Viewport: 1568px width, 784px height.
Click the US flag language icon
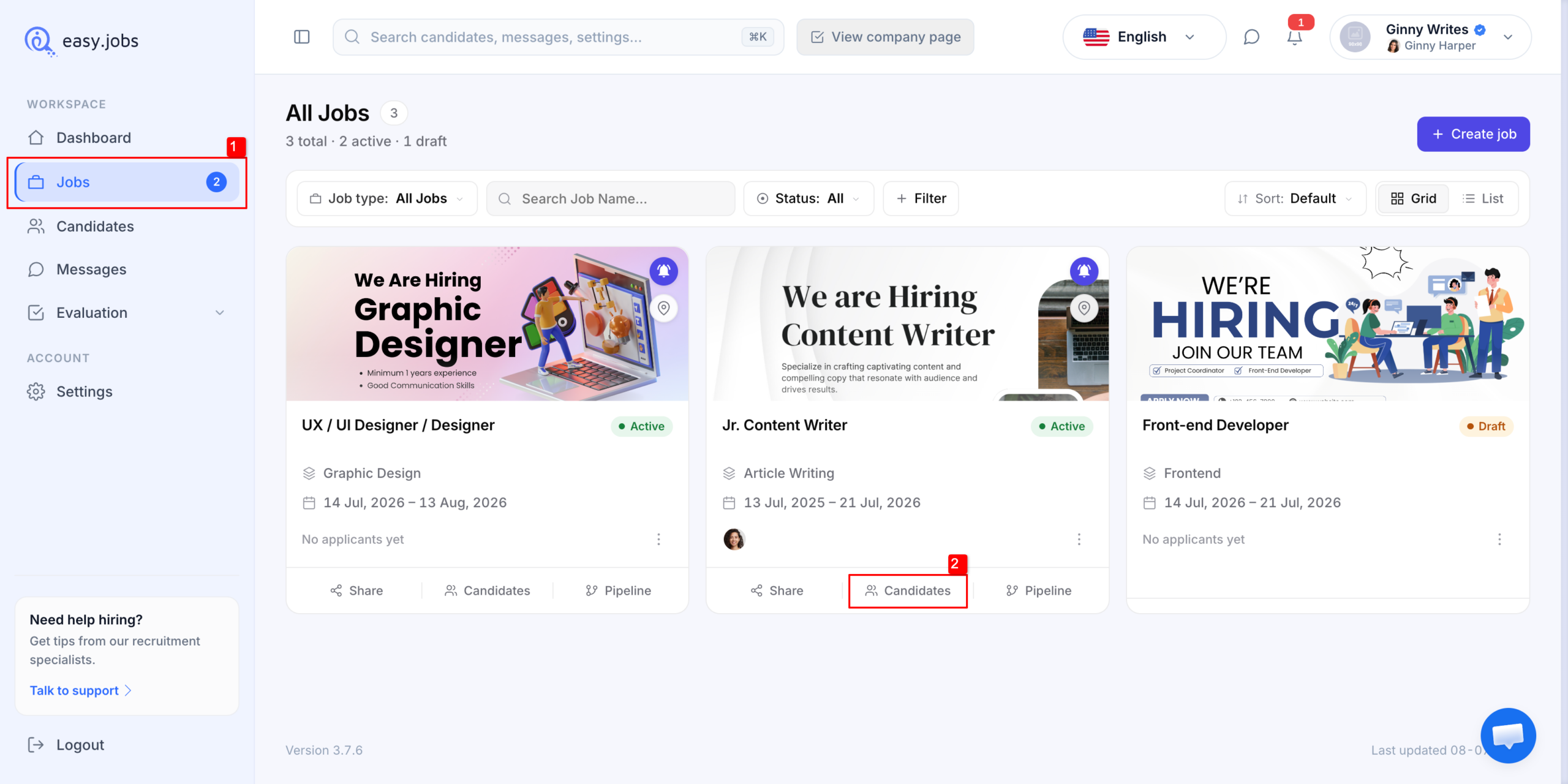pos(1096,37)
